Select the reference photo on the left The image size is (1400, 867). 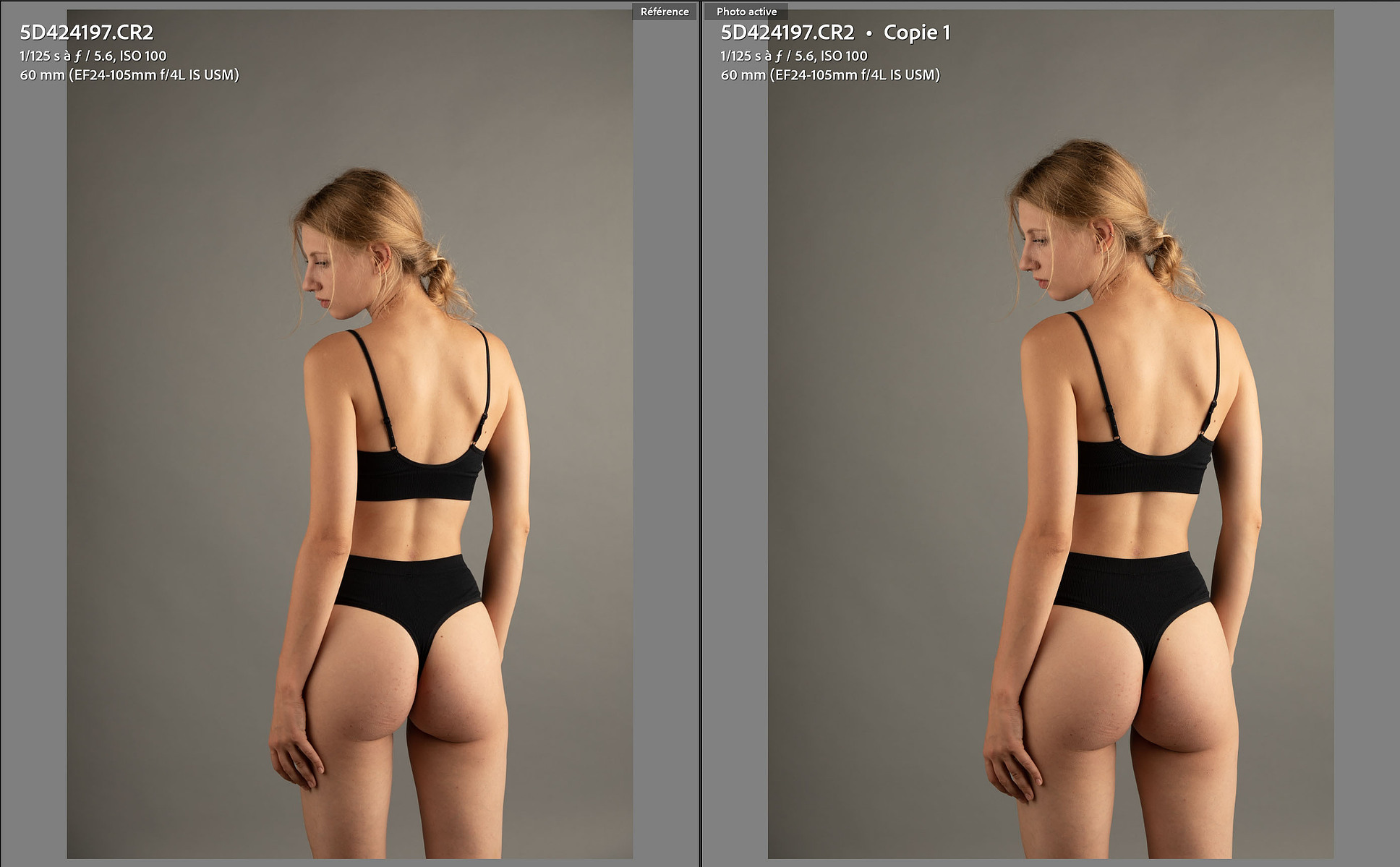coord(349,434)
